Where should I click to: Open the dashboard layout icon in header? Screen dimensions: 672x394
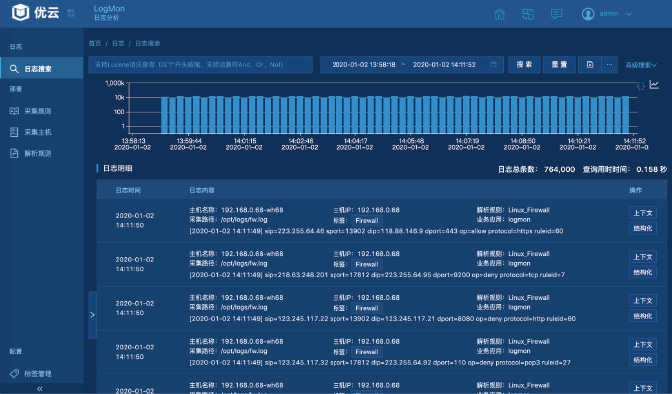tap(528, 14)
